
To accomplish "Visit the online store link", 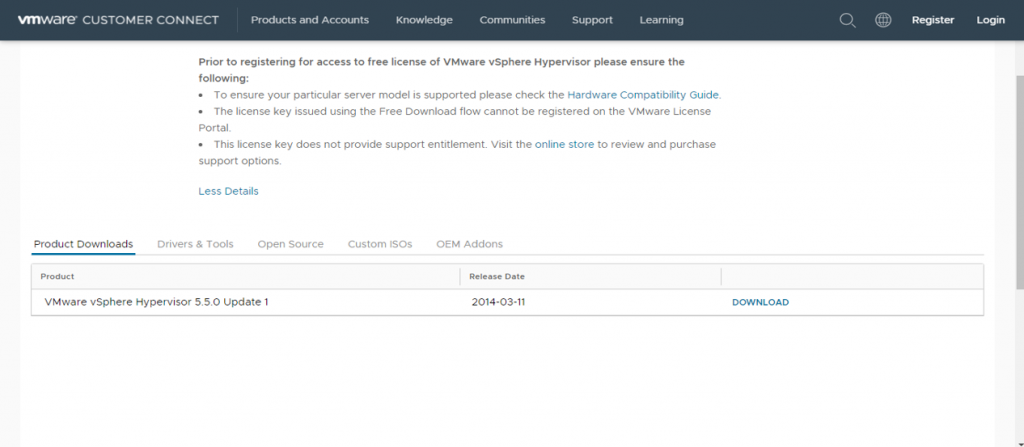I will pyautogui.click(x=564, y=145).
